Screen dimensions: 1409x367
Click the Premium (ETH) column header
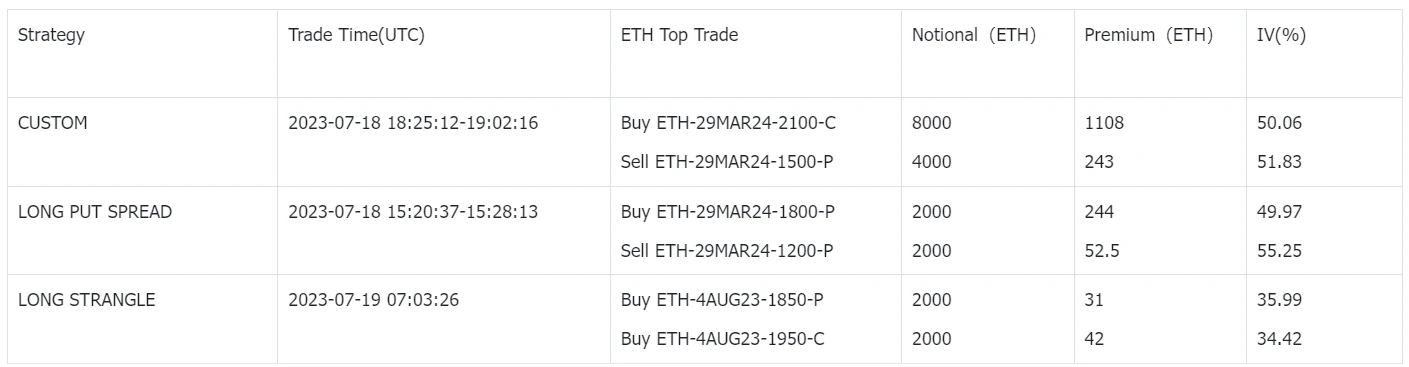tap(1148, 35)
